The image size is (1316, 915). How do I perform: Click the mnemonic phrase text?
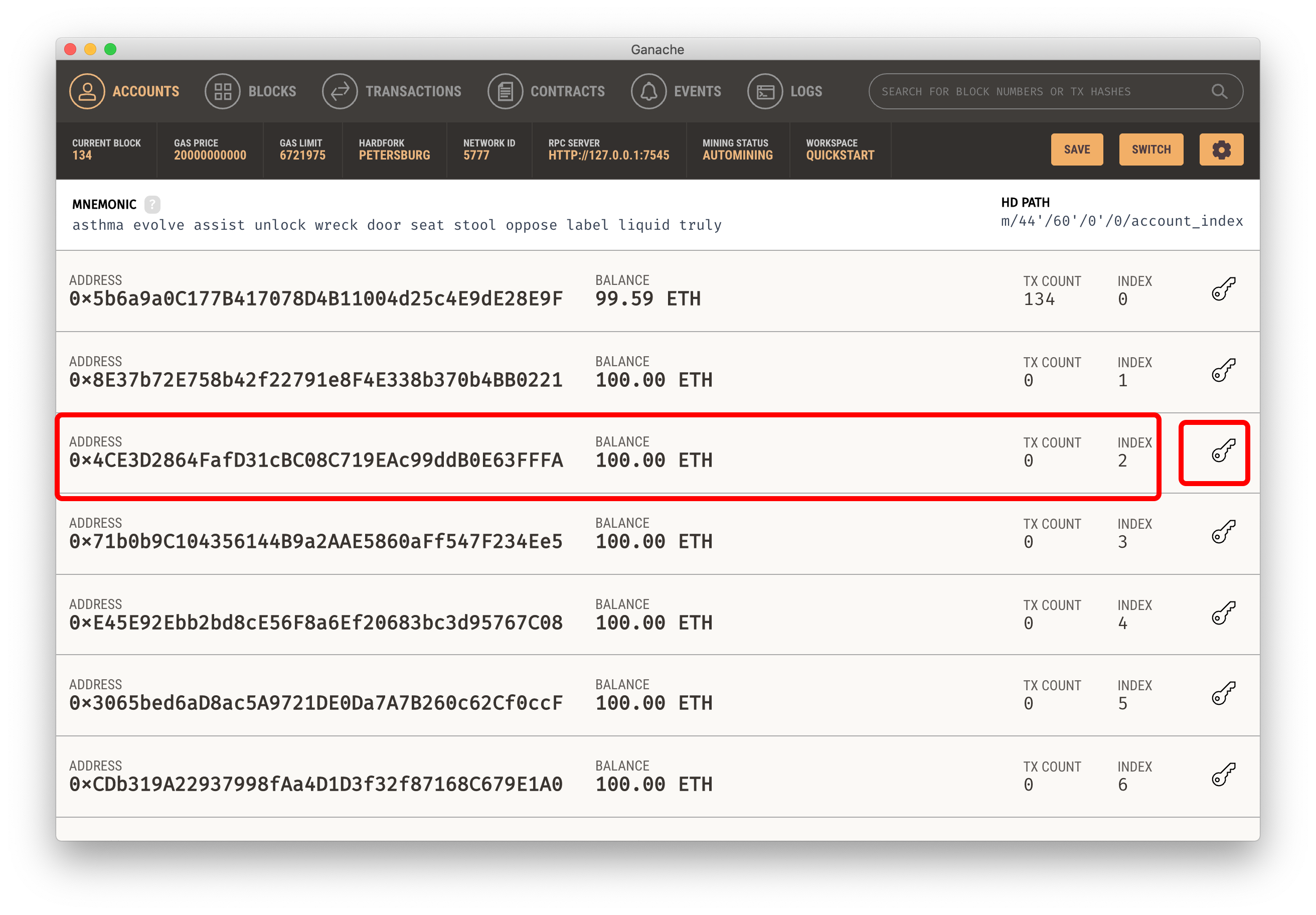point(397,225)
